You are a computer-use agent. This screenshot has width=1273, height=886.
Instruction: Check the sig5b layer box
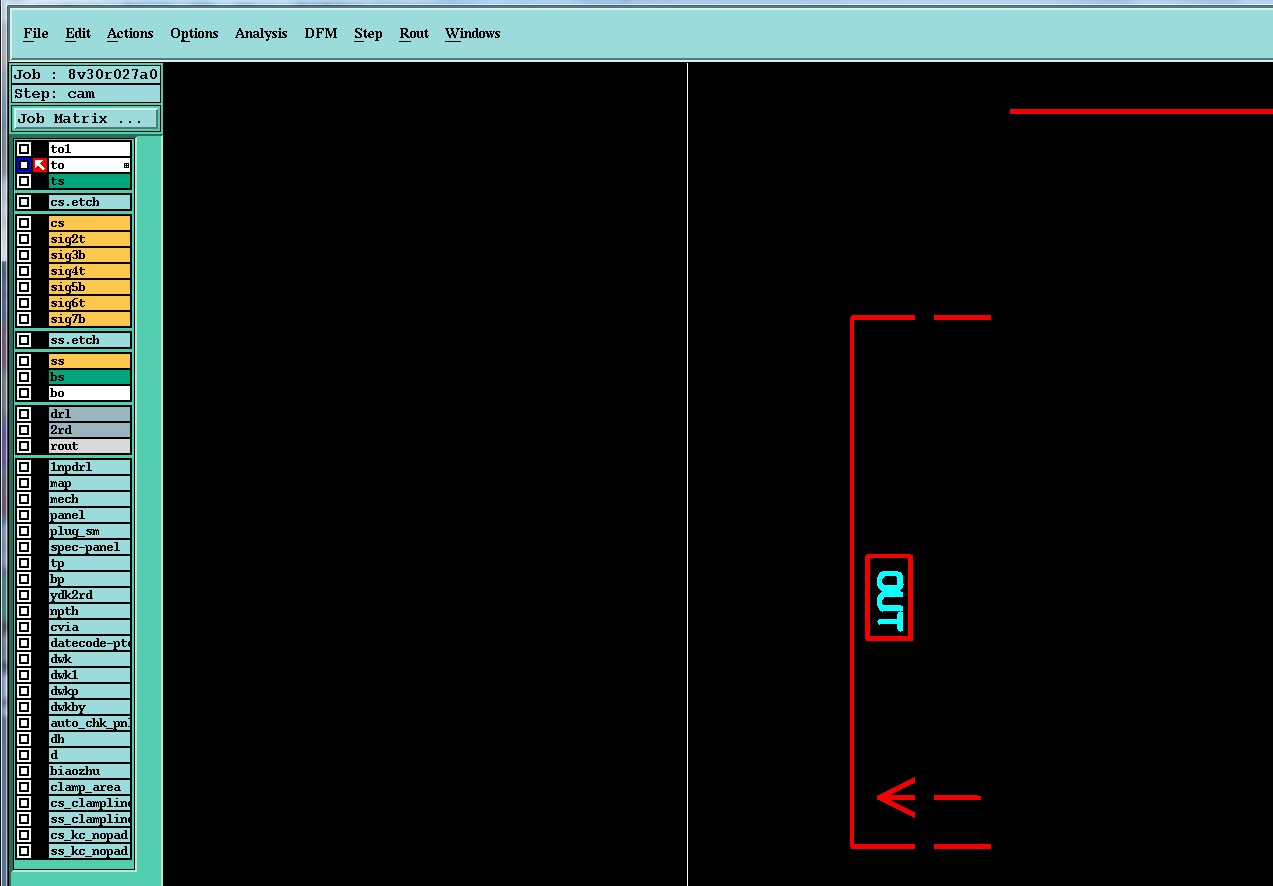24,287
